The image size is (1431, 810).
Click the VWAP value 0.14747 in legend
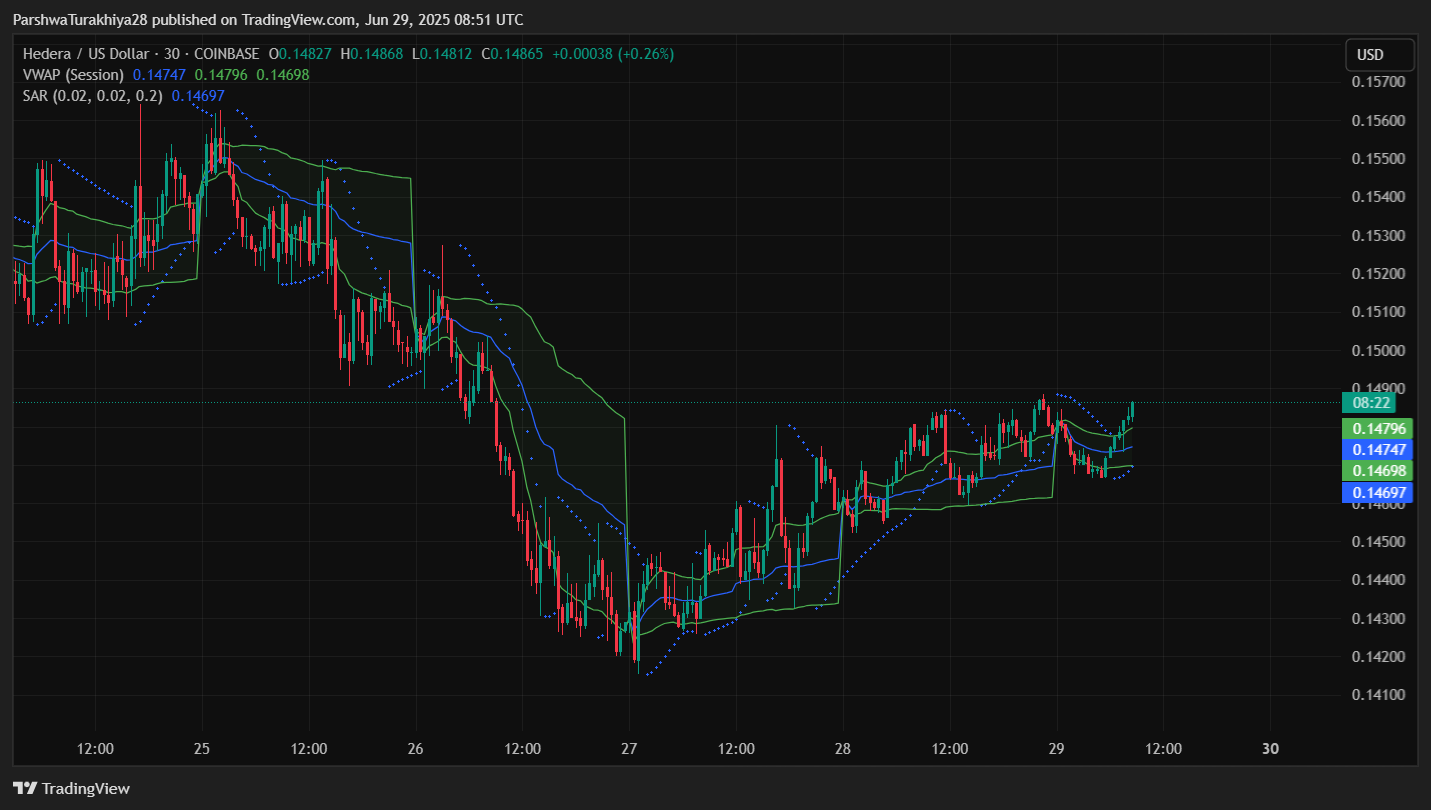coord(160,74)
